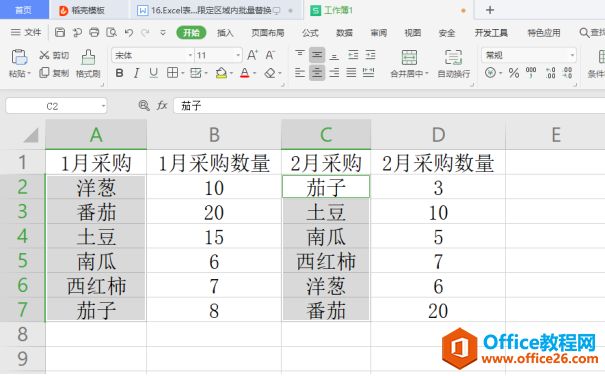Increase font size with the A+ icon

(x=252, y=55)
